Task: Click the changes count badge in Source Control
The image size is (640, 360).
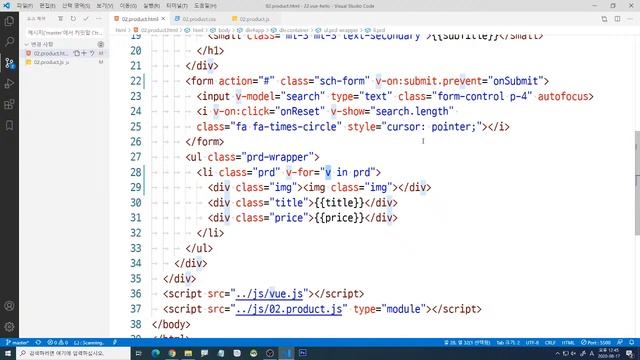Action: coord(100,44)
